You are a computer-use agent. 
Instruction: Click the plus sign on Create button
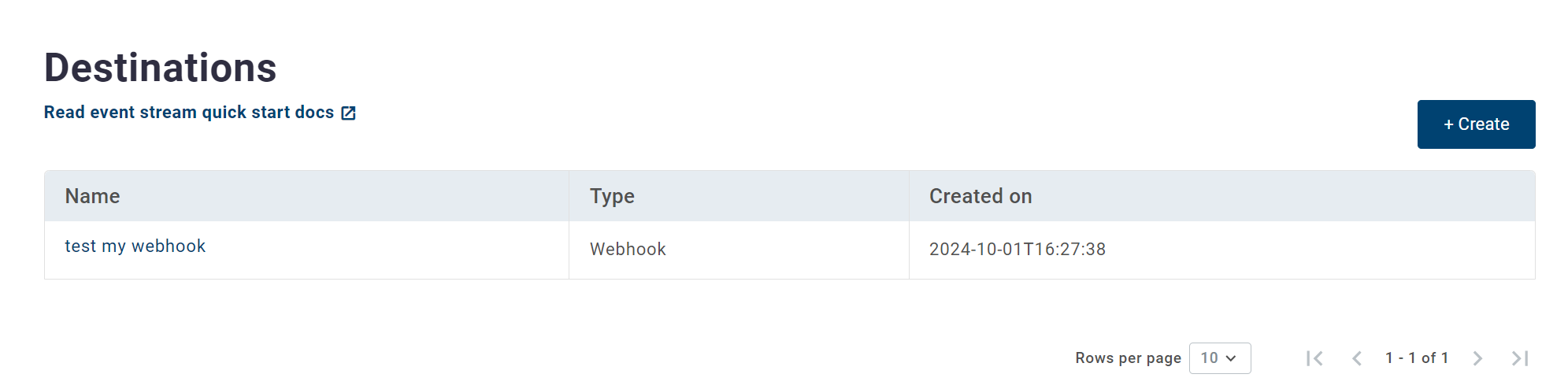pos(1448,124)
